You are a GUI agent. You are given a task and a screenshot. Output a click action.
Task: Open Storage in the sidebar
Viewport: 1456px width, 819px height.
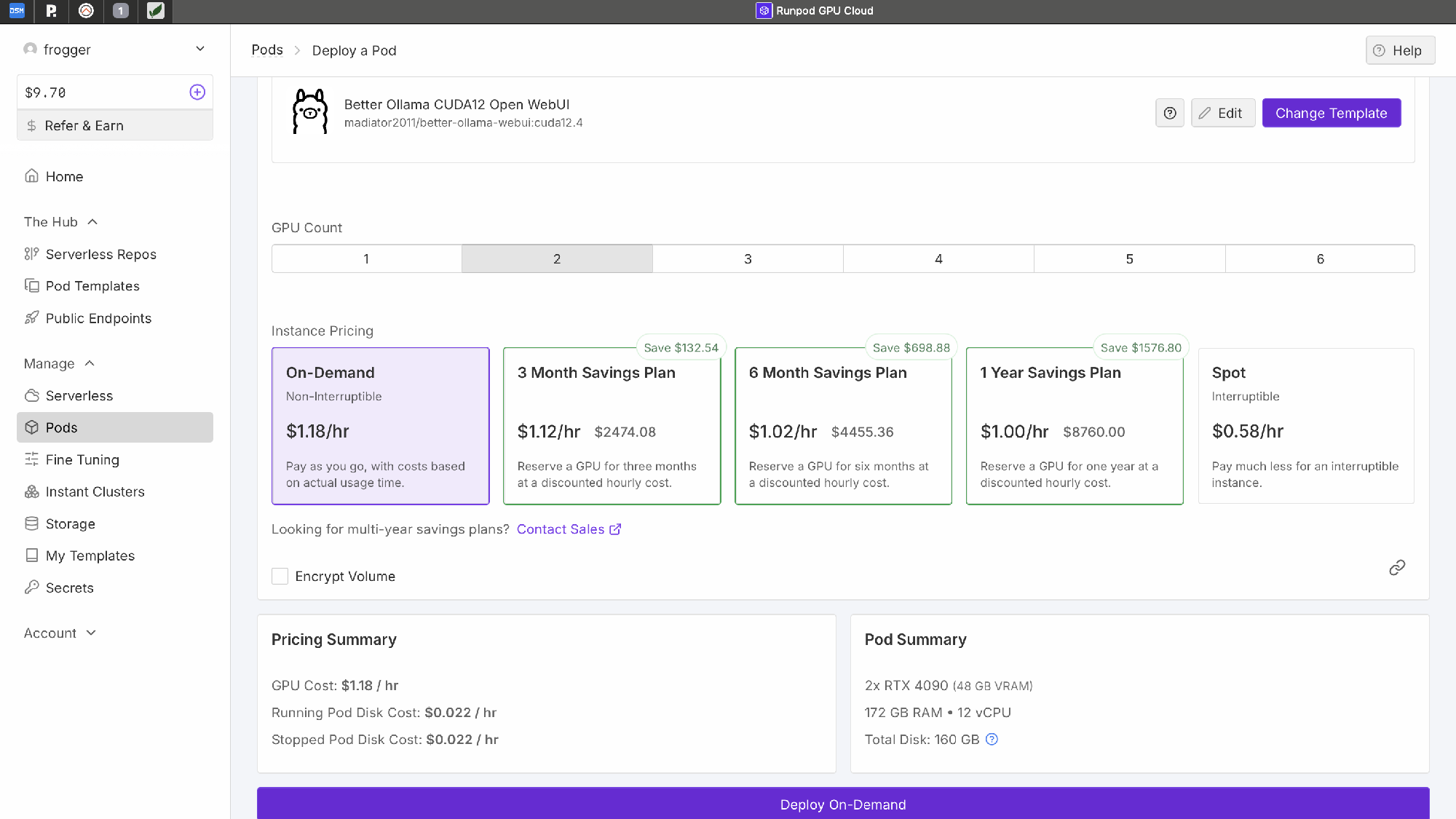click(x=70, y=523)
